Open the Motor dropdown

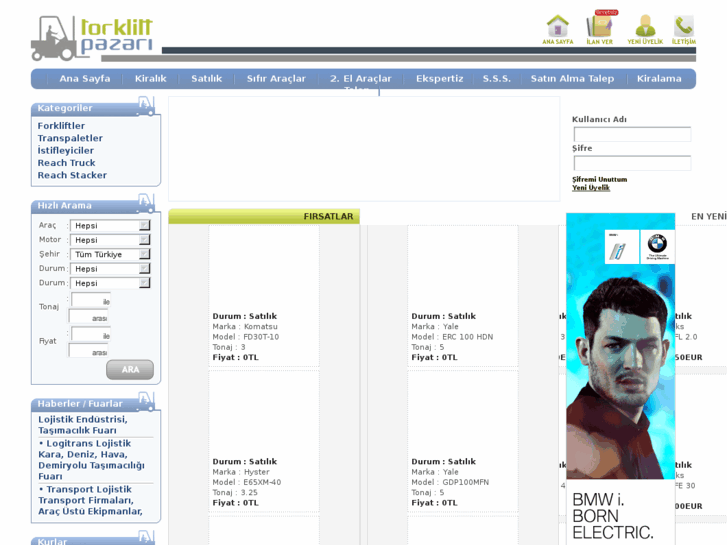coord(110,240)
